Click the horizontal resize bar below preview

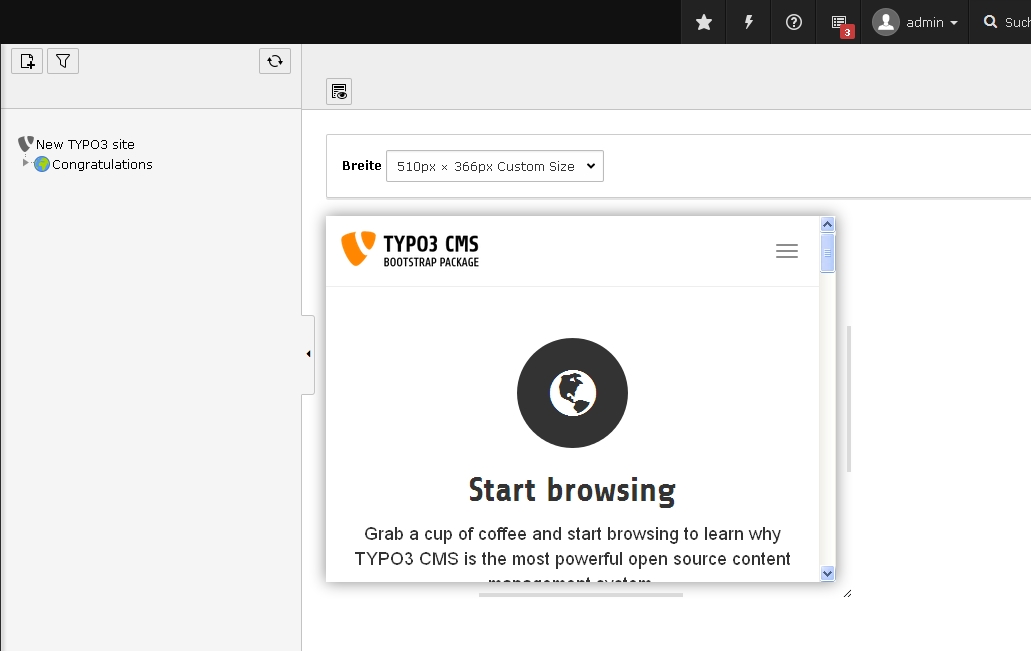click(x=581, y=595)
